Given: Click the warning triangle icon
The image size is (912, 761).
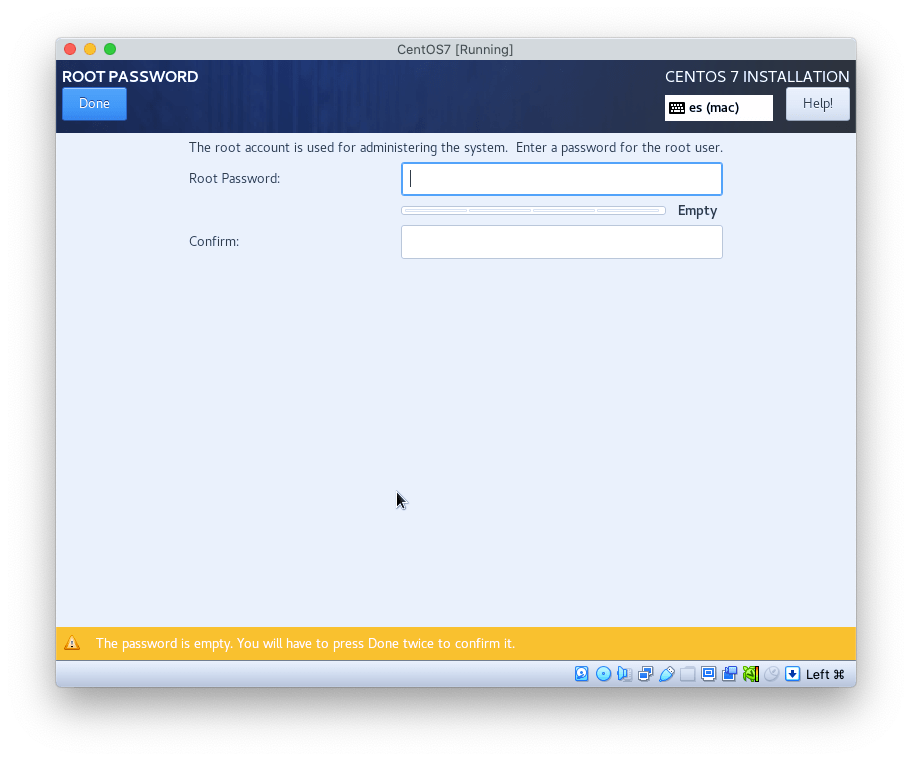Looking at the screenshot, I should (x=72, y=643).
